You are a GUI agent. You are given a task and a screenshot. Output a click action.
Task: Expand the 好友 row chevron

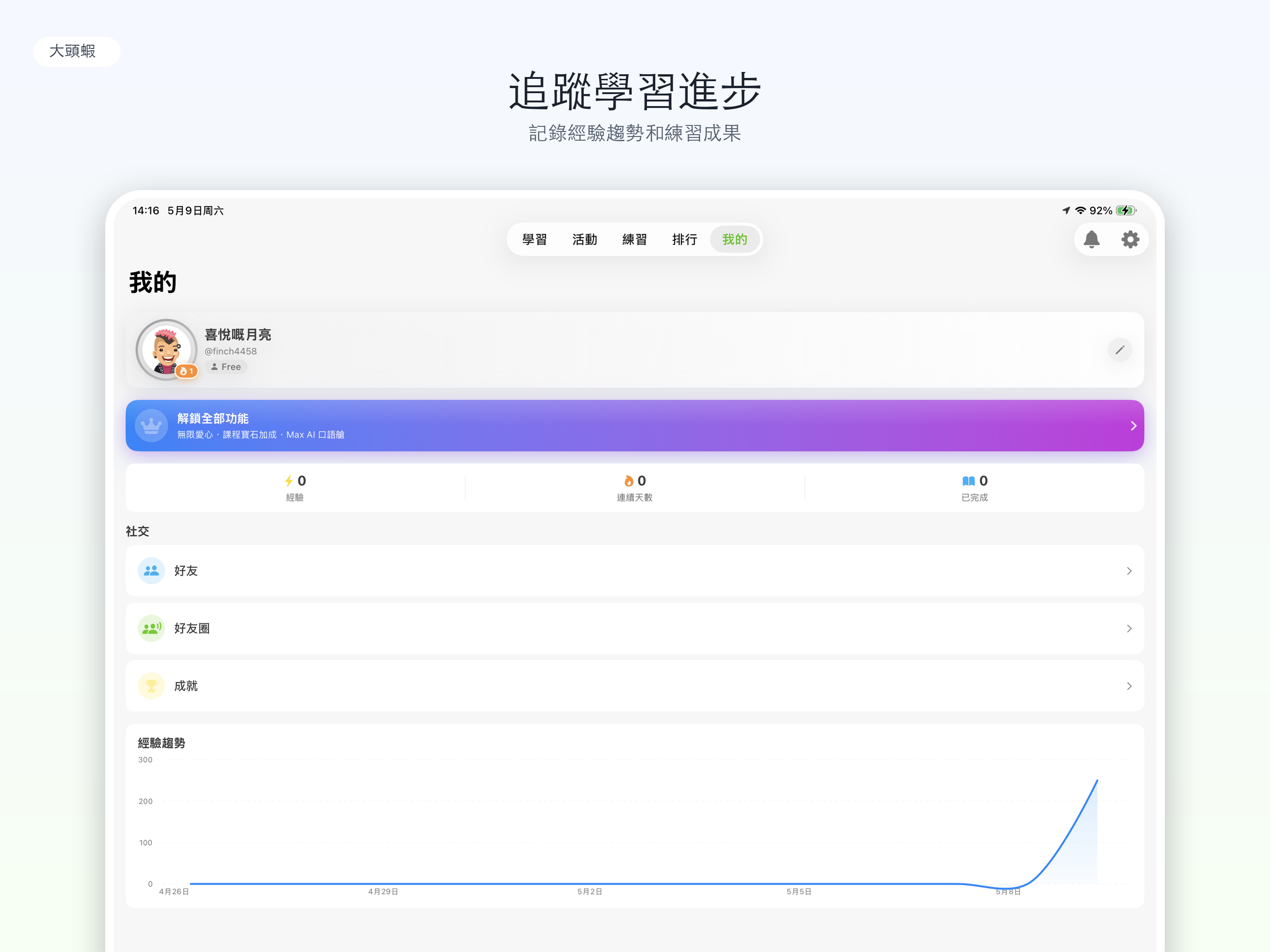(x=1129, y=571)
